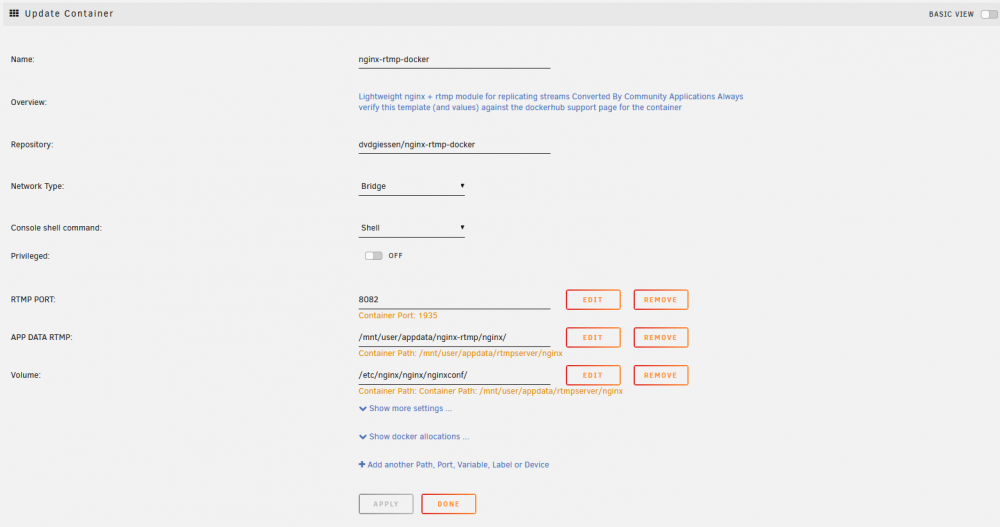Click Edit for RTMP PORT
The width and height of the screenshot is (1000, 527).
pyautogui.click(x=593, y=300)
